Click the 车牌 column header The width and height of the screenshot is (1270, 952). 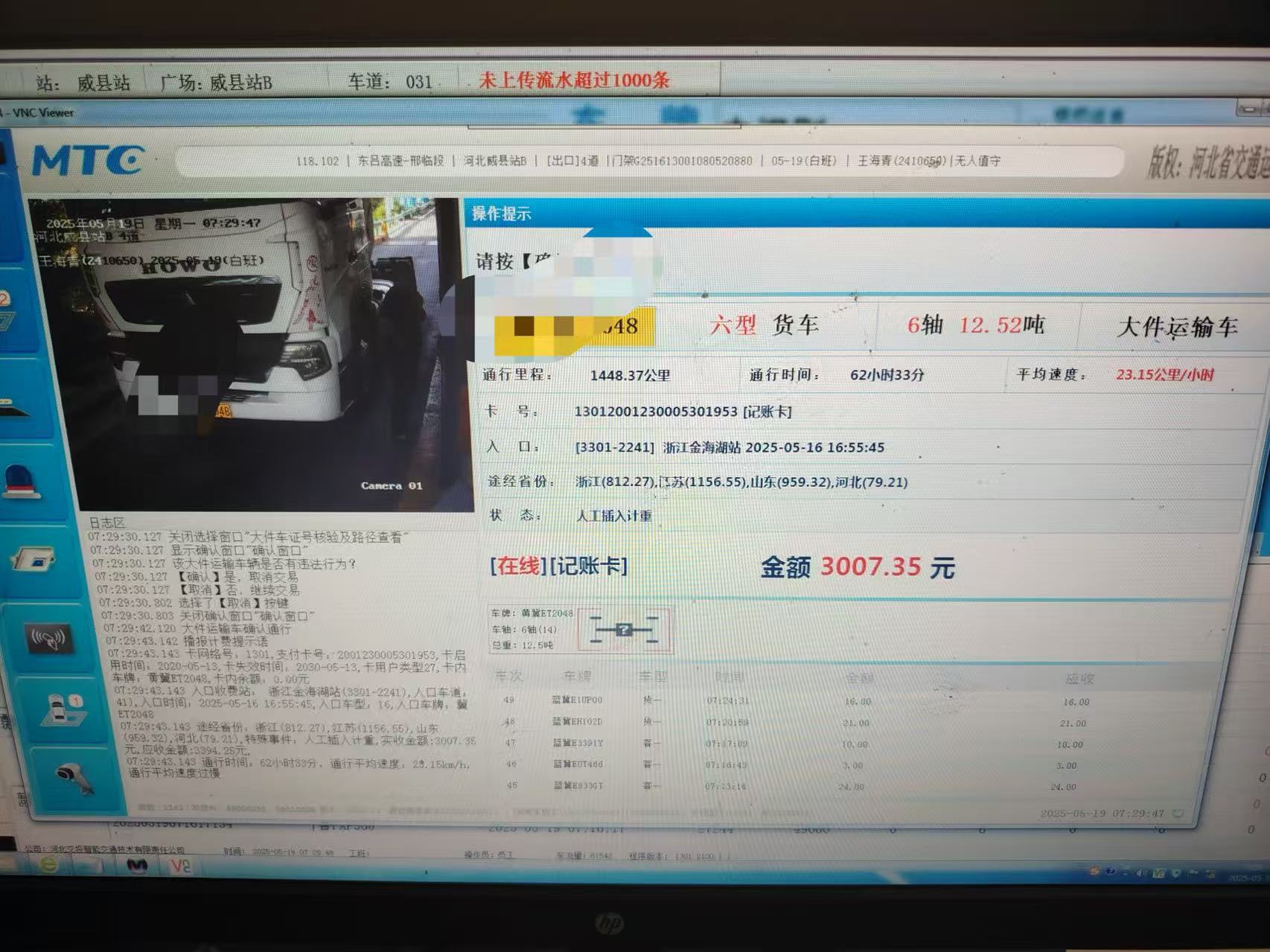[x=577, y=676]
